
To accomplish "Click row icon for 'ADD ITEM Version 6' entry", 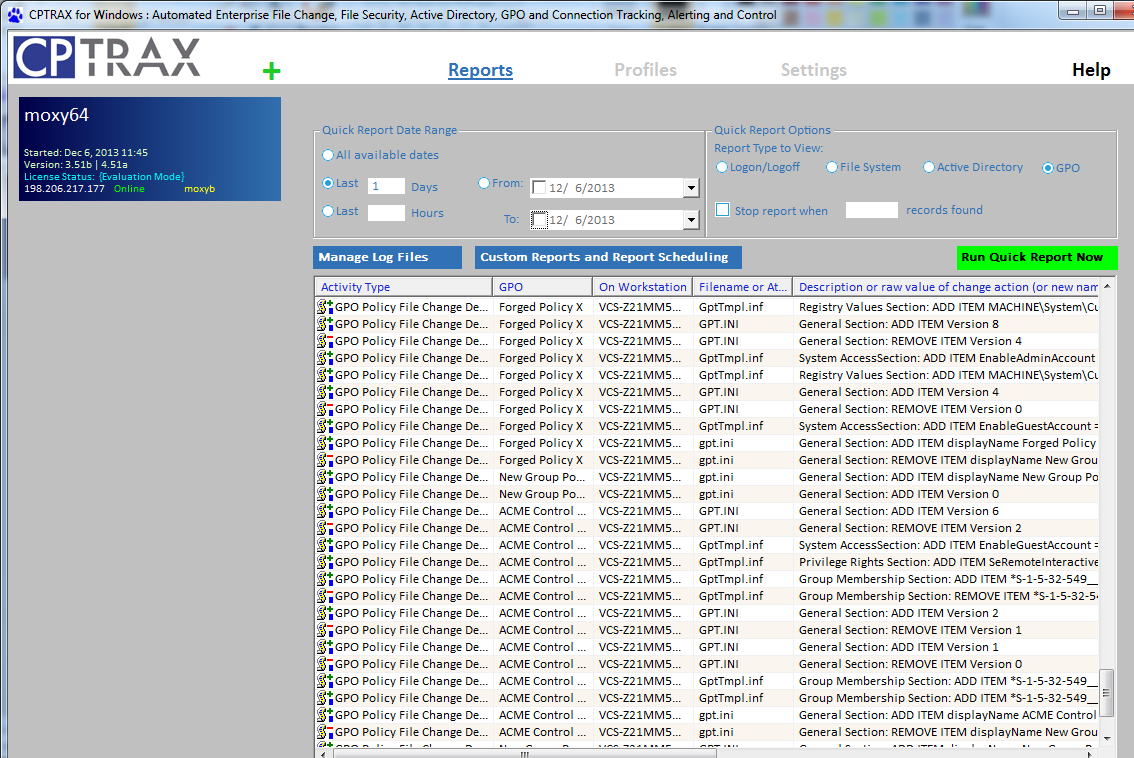I will coord(325,511).
